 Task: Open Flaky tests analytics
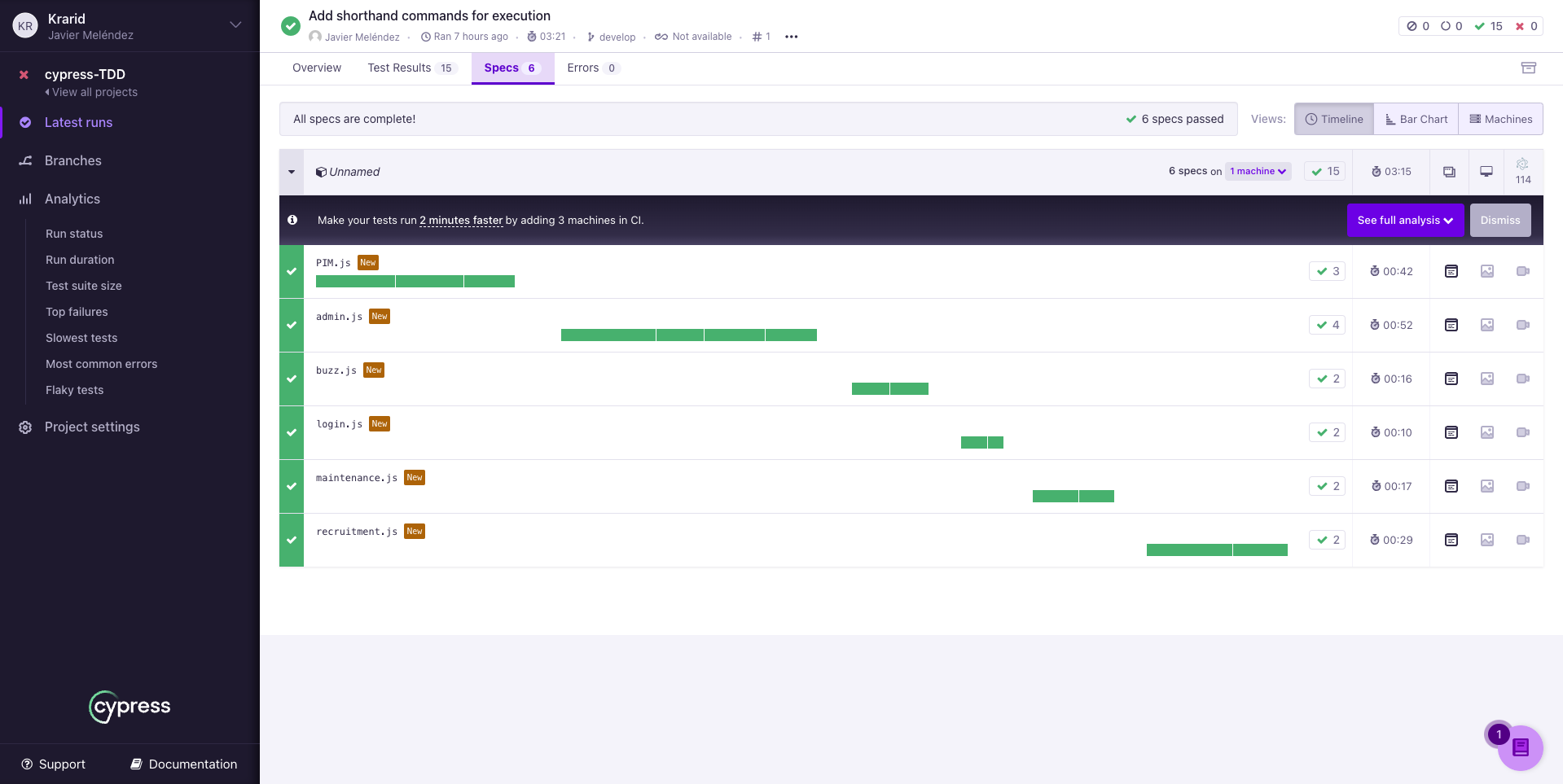[75, 390]
